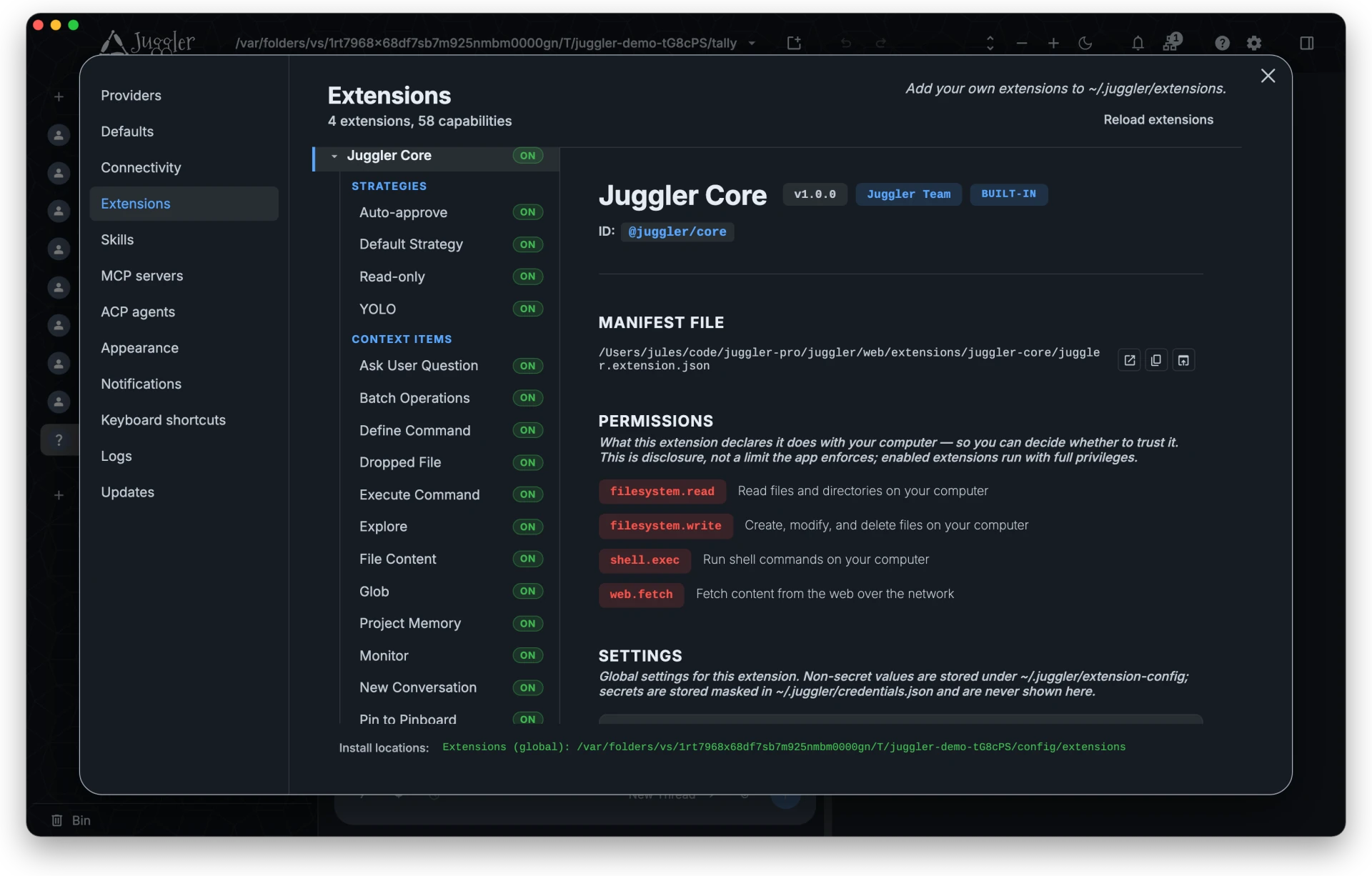Open help via the question mark icon
Image resolution: width=1372 pixels, height=876 pixels.
pos(1222,43)
